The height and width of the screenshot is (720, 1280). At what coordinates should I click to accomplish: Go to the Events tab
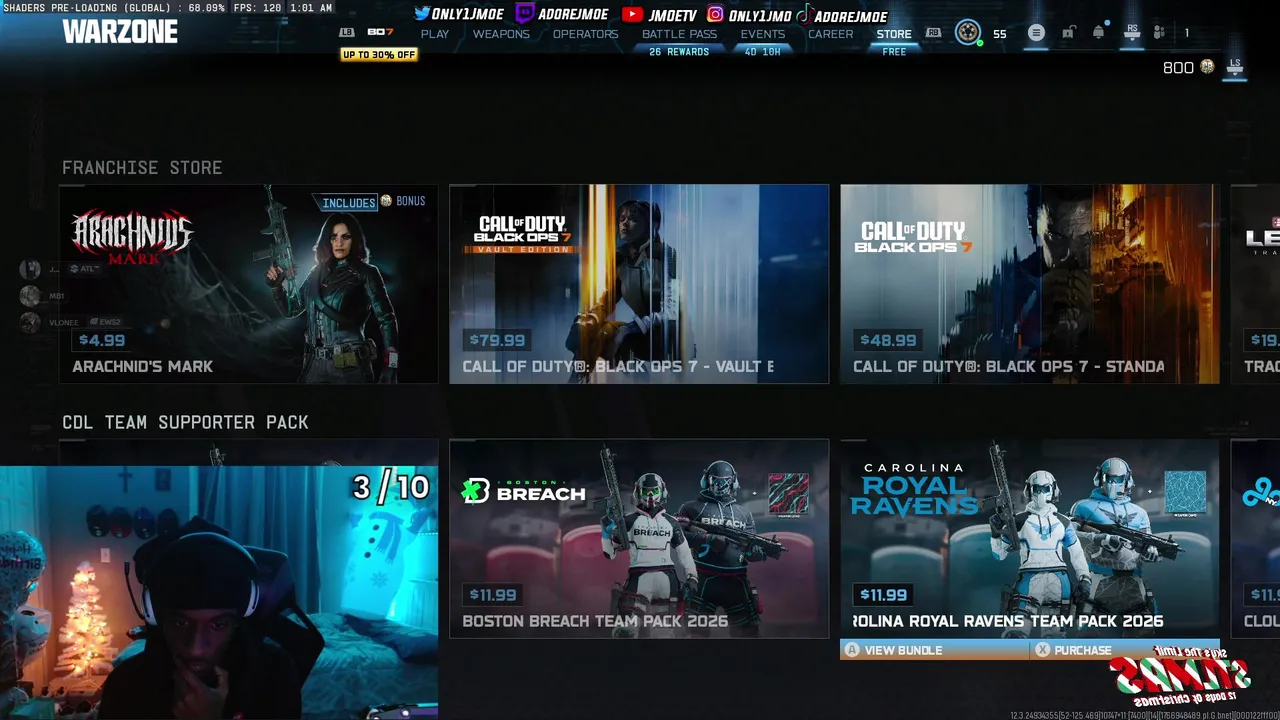(763, 34)
